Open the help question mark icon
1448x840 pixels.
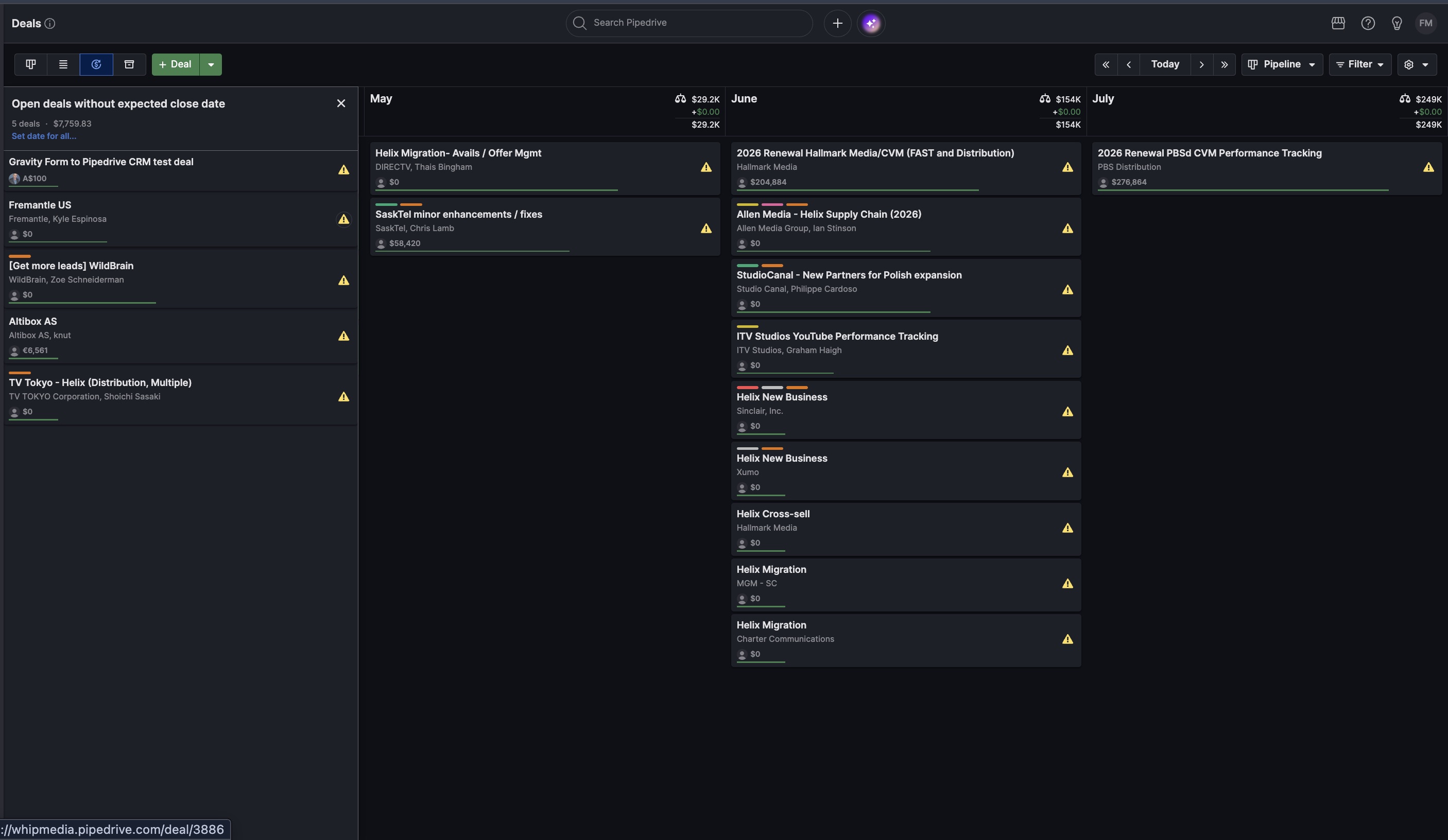(1368, 24)
